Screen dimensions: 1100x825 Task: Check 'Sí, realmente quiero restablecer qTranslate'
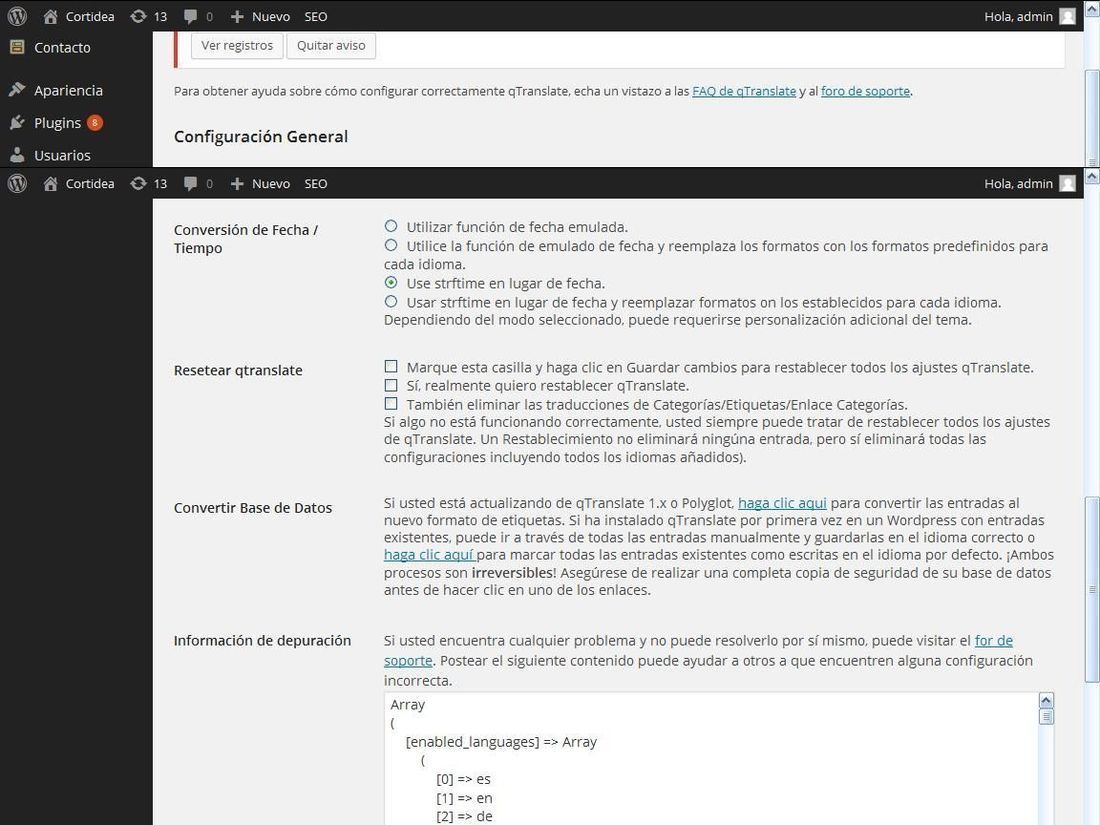[x=391, y=385]
